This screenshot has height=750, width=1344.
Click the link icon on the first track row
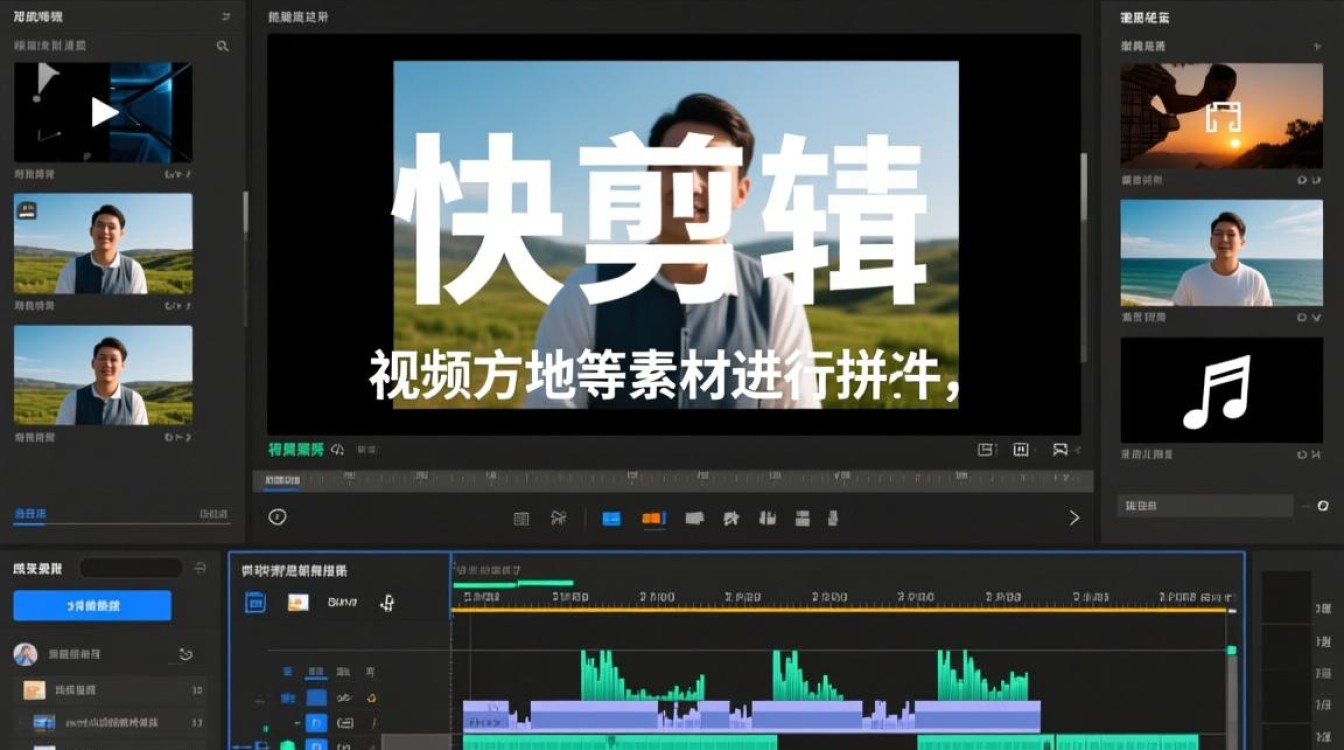coord(345,698)
